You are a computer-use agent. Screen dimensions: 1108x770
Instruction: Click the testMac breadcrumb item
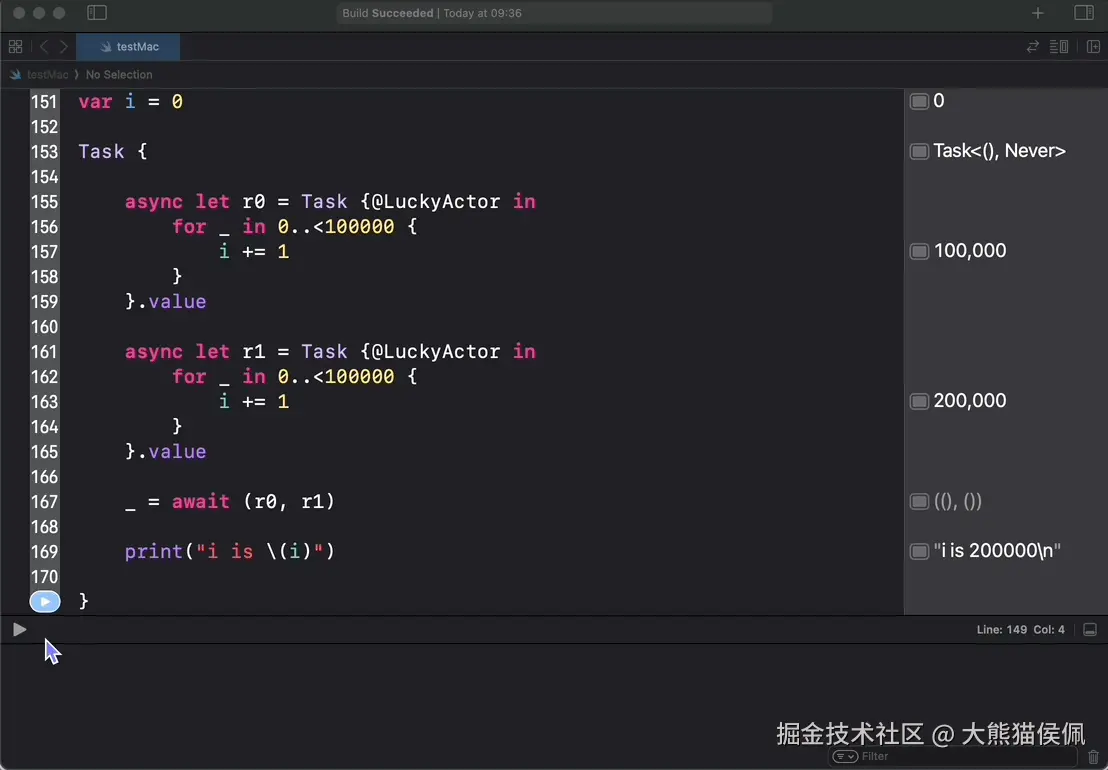click(40, 74)
